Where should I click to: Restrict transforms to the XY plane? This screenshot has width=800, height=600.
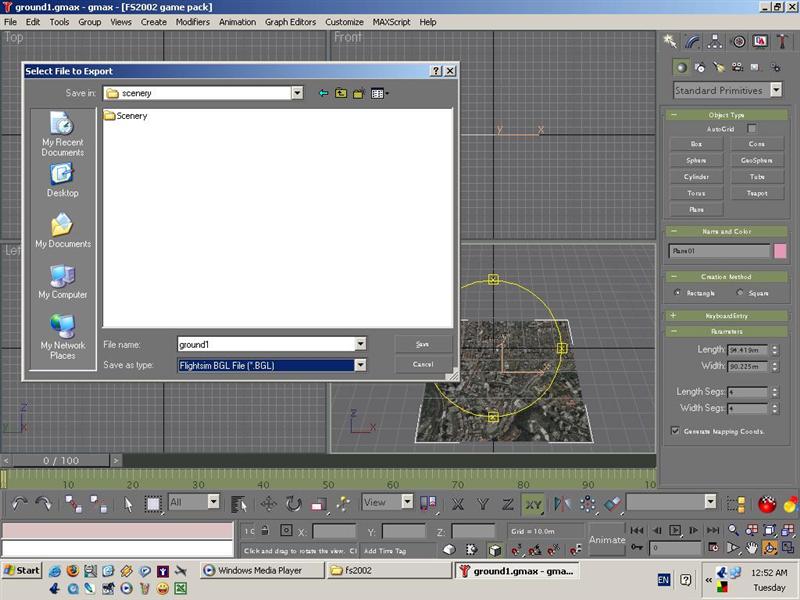pos(533,503)
